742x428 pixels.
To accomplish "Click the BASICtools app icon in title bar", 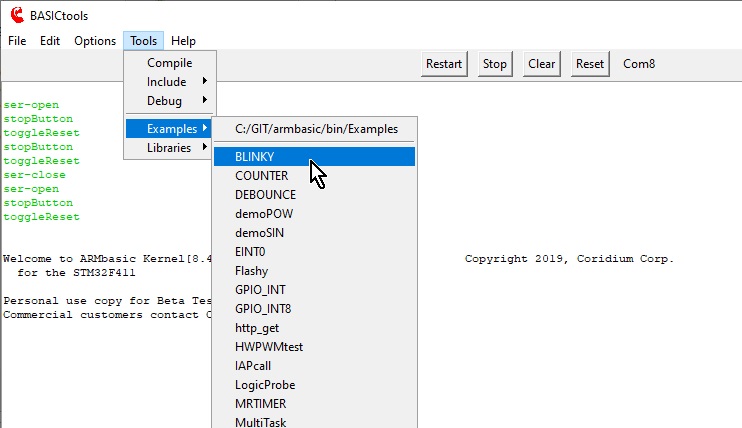I will [x=17, y=15].
